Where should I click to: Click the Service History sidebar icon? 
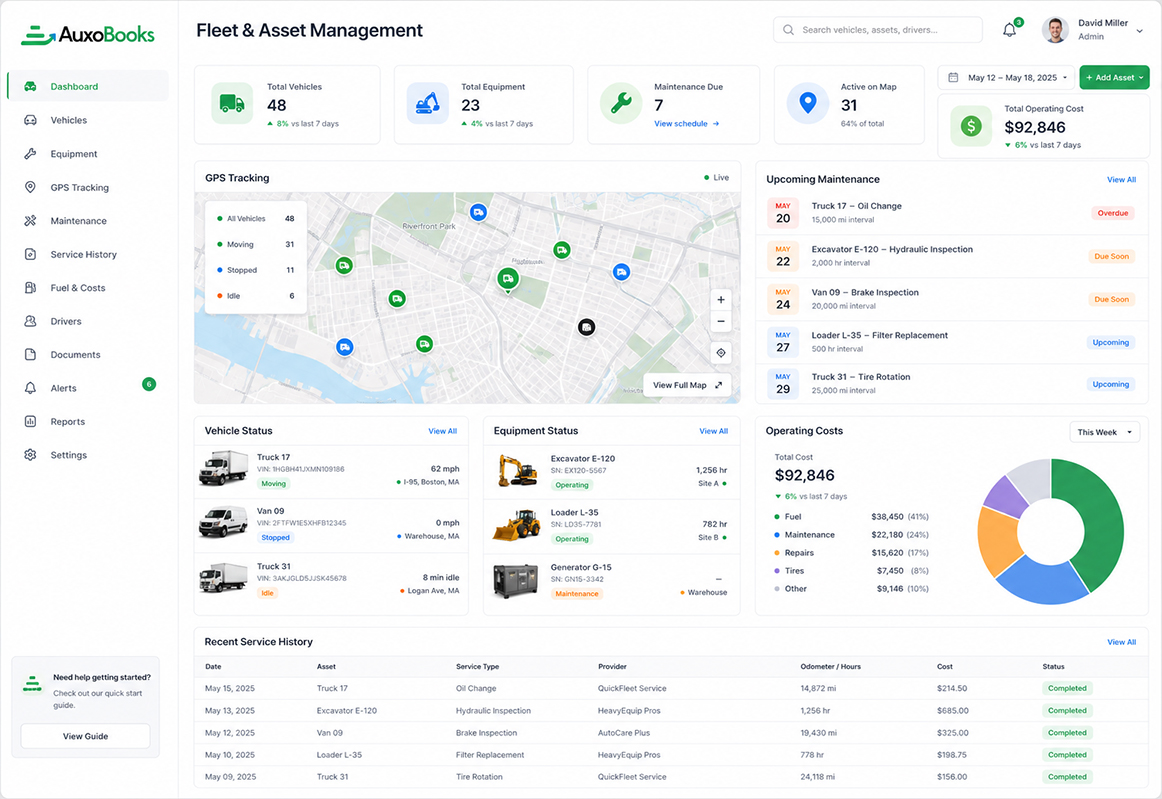pyautogui.click(x=30, y=254)
